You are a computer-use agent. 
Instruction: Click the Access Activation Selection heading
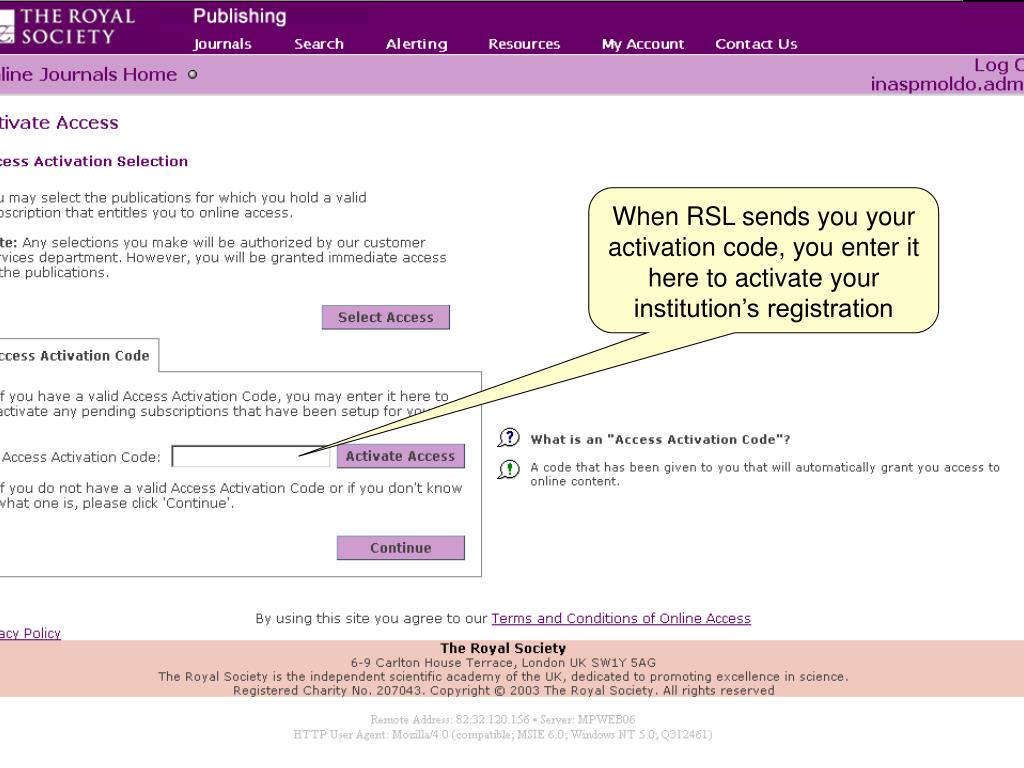93,161
